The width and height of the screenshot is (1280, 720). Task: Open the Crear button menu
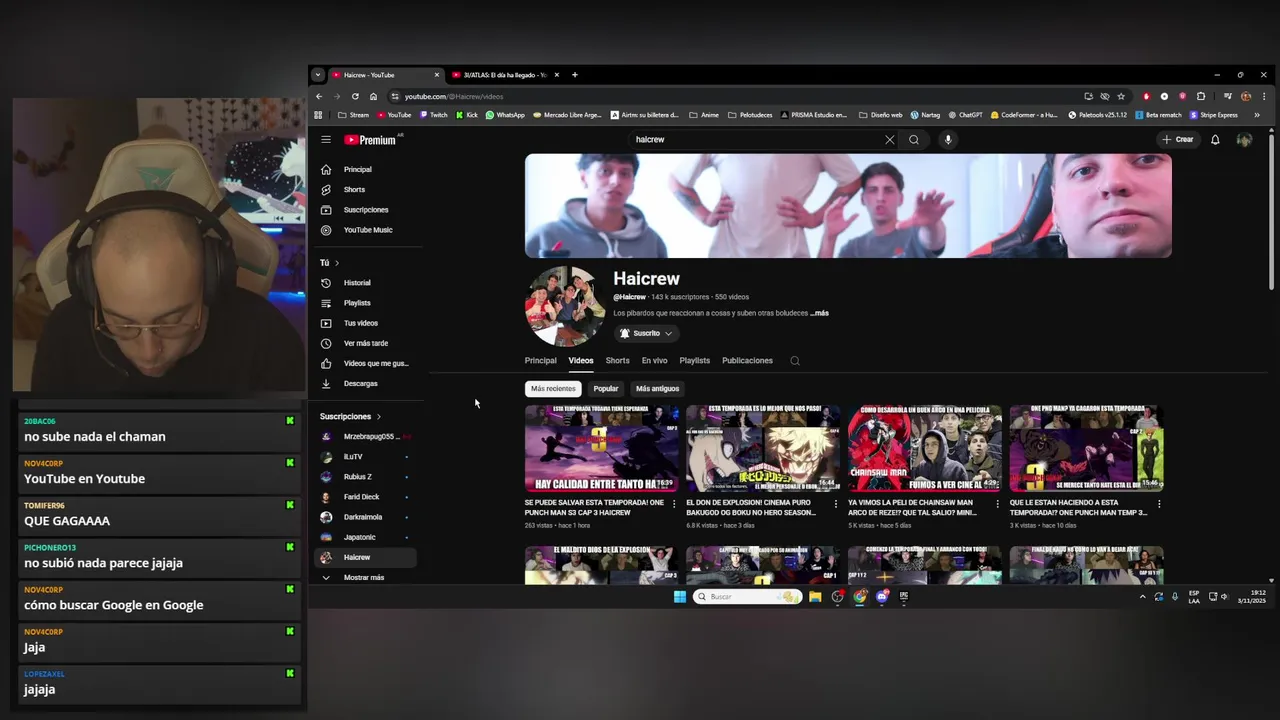1178,140
